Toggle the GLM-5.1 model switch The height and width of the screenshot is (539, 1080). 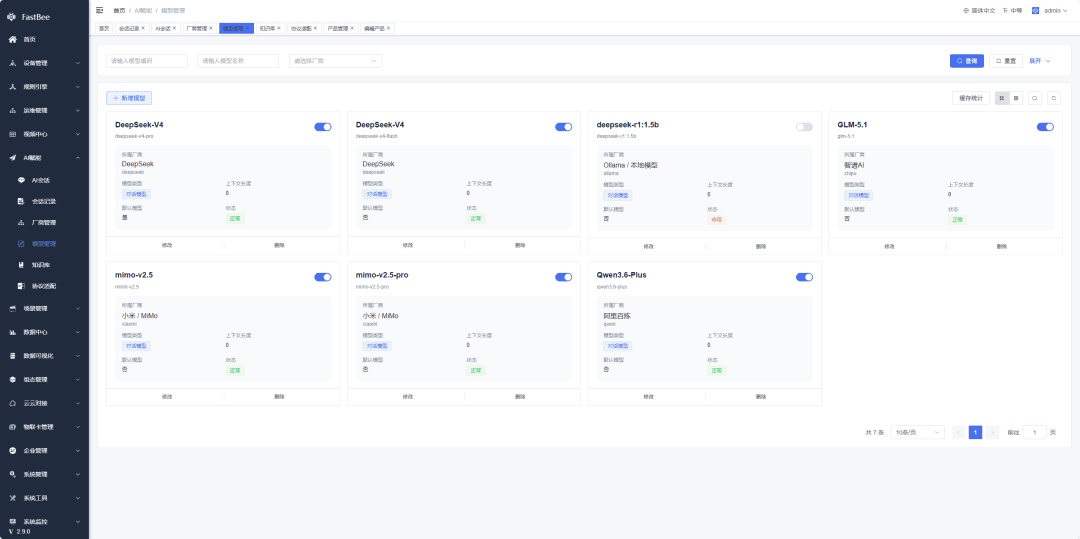[x=1045, y=127]
